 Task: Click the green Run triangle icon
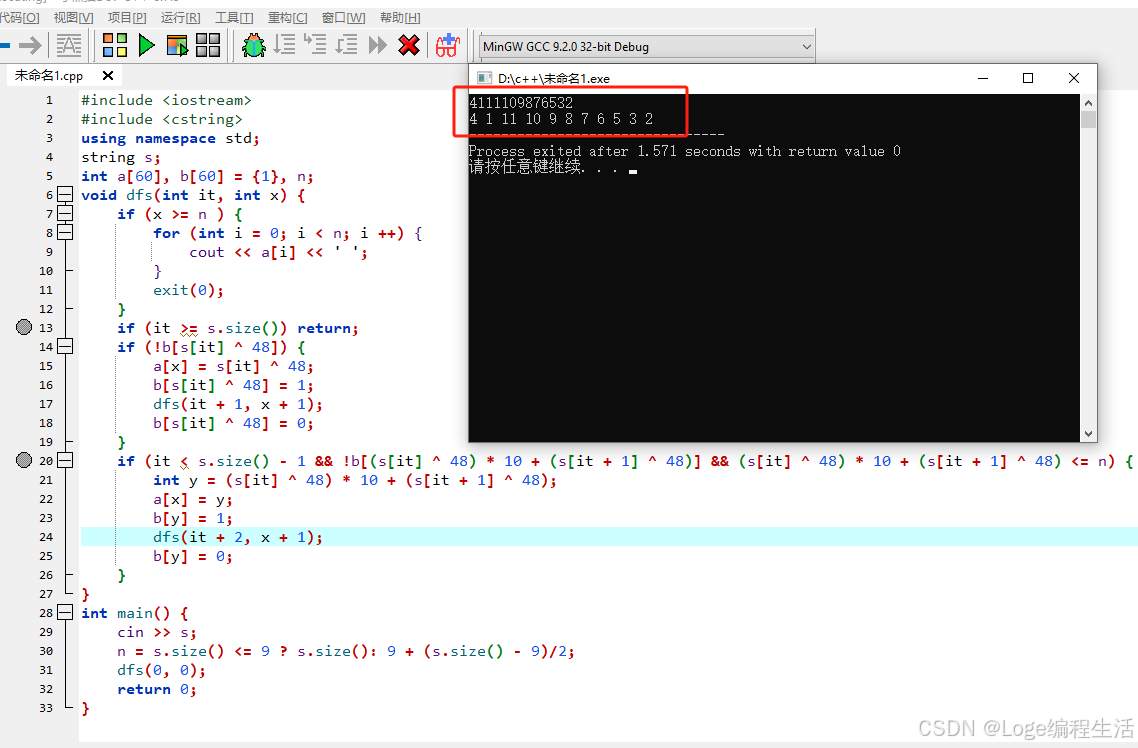coord(146,46)
